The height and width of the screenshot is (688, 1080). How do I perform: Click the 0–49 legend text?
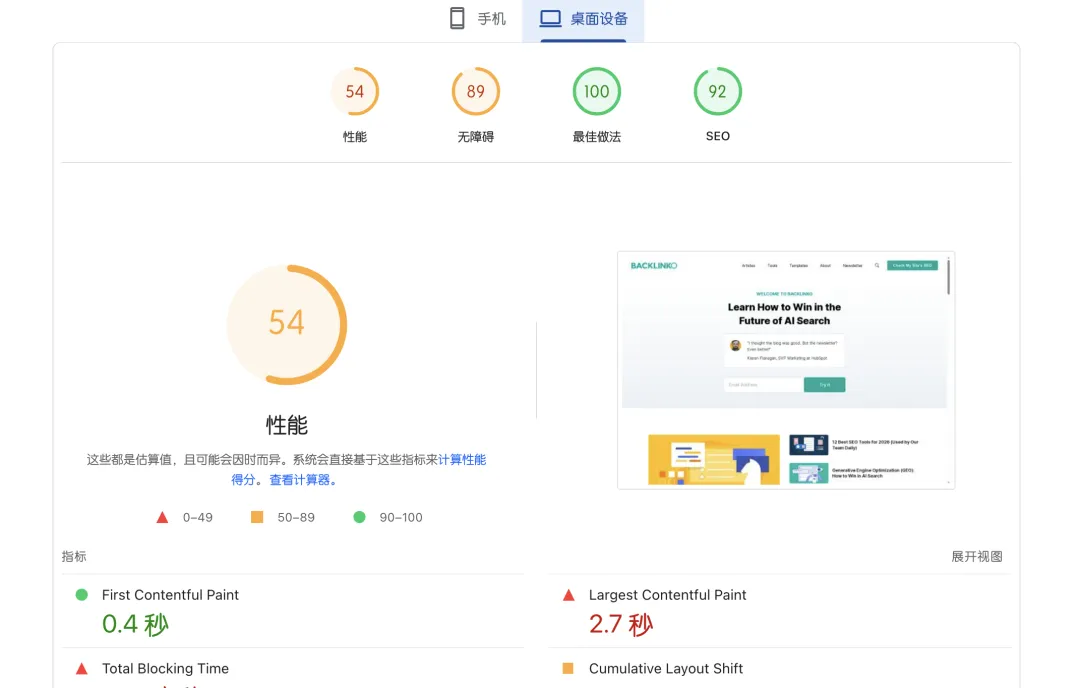(198, 517)
